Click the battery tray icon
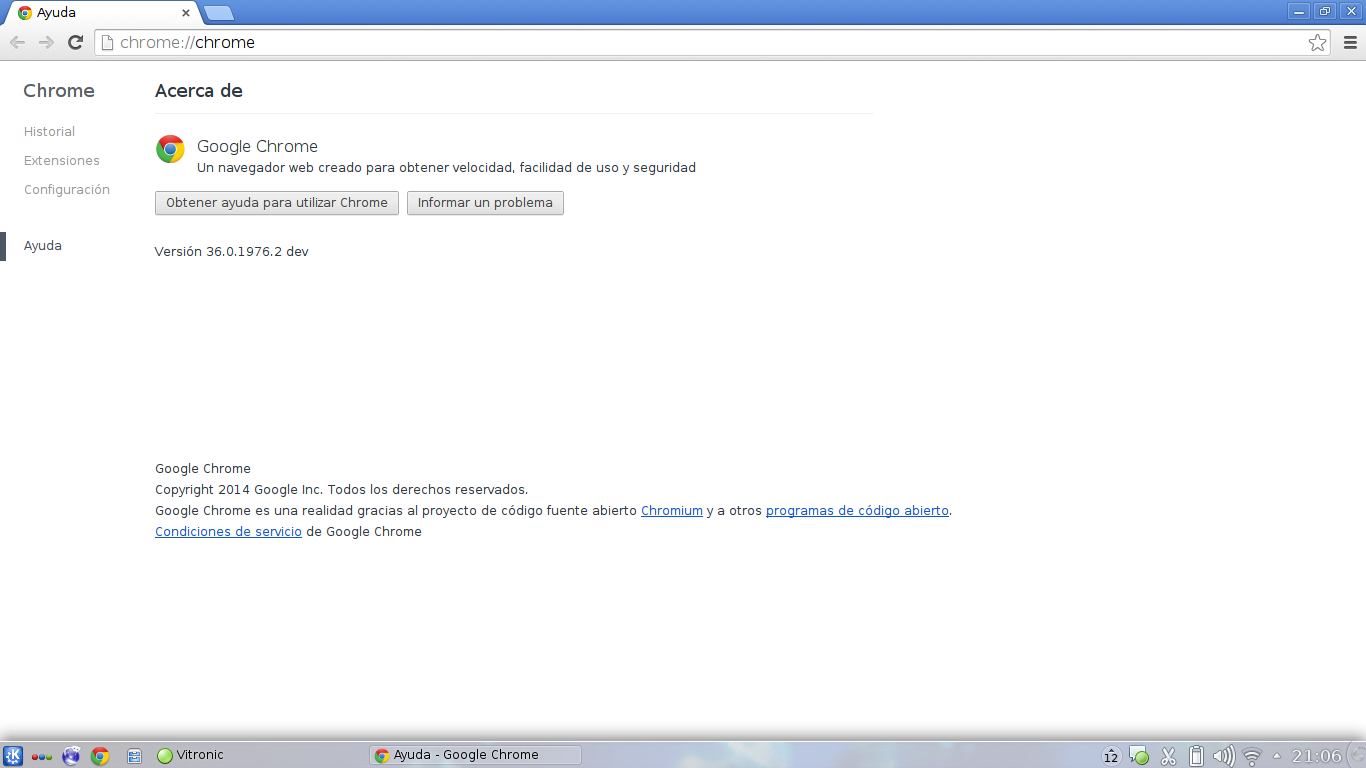1366x768 pixels. (1195, 756)
